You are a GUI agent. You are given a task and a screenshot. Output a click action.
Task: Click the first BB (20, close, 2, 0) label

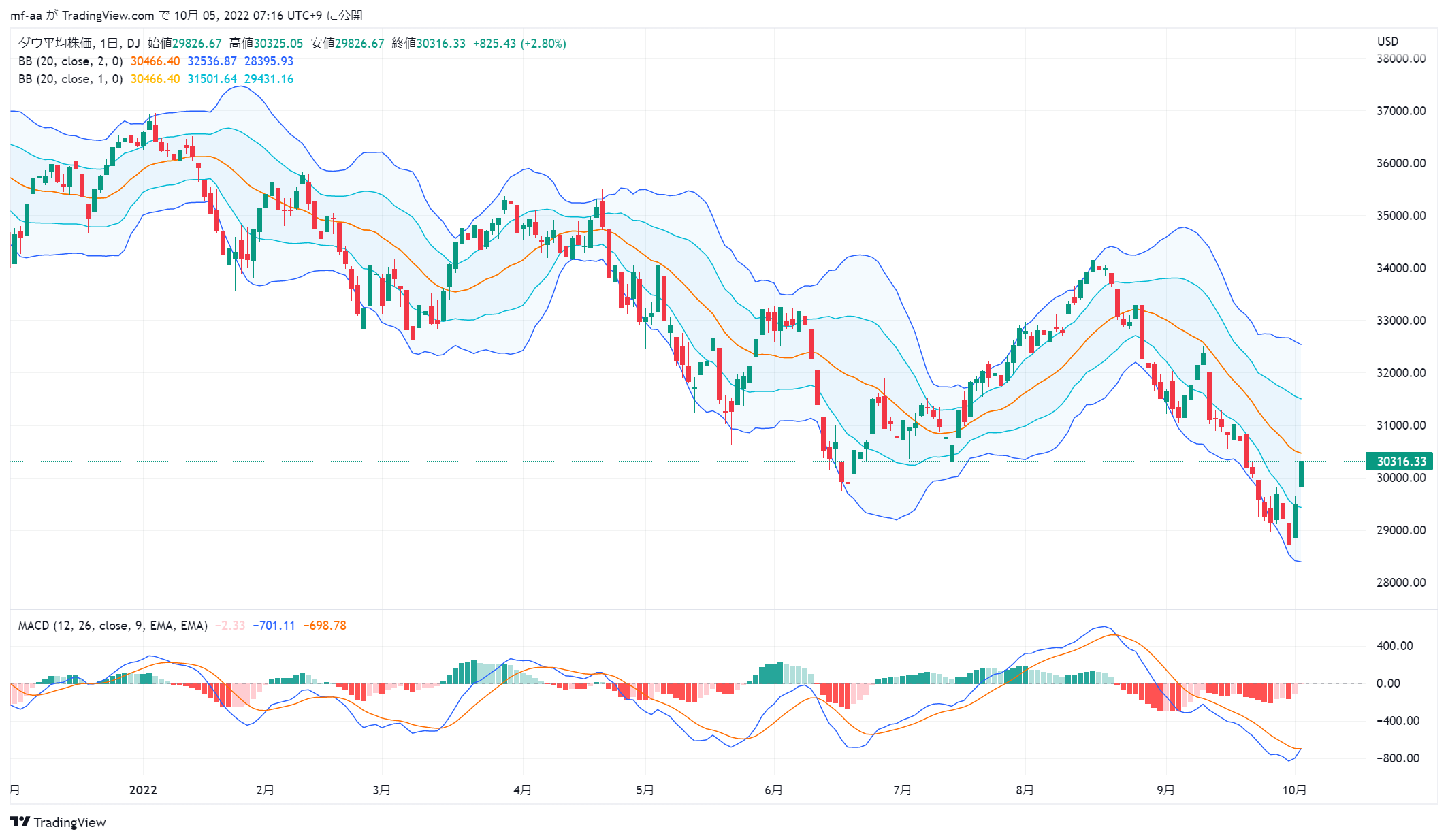(70, 61)
